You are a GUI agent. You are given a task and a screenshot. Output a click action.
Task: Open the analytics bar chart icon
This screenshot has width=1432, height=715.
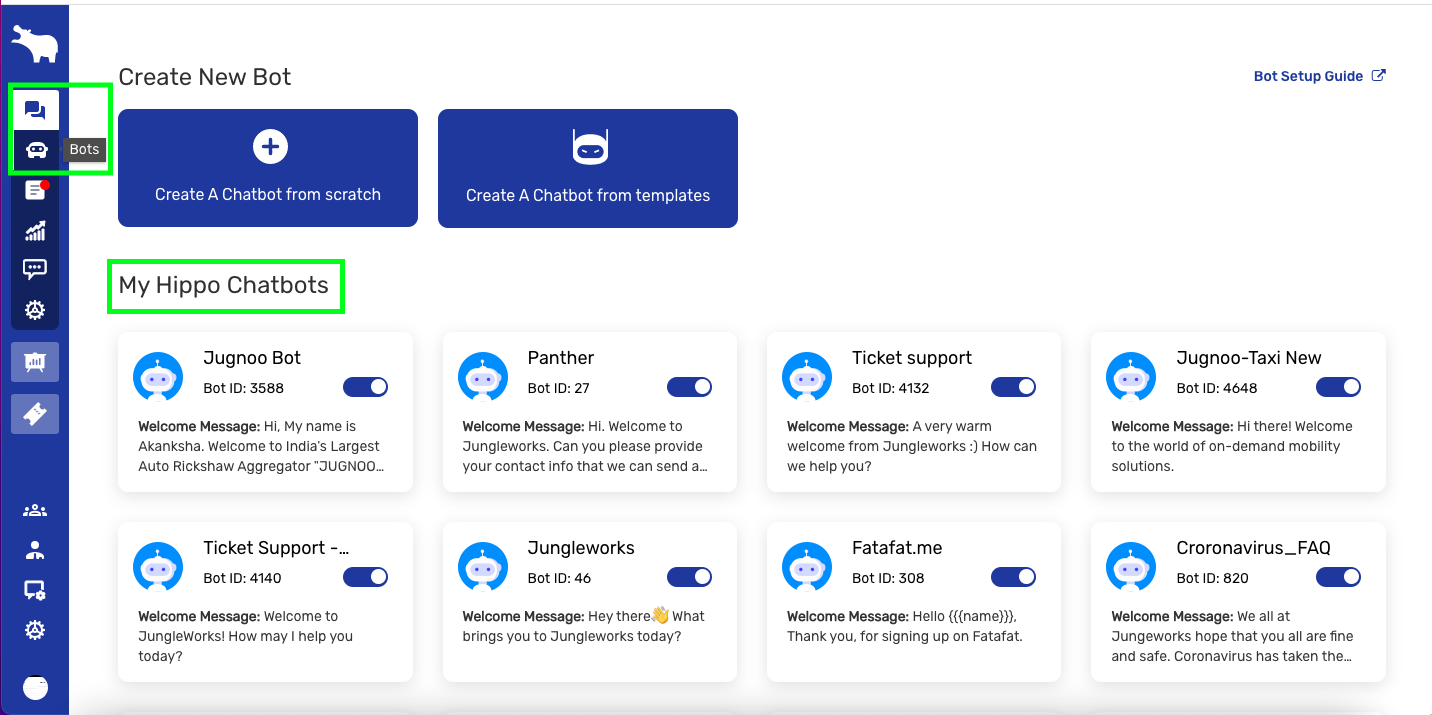(x=35, y=231)
